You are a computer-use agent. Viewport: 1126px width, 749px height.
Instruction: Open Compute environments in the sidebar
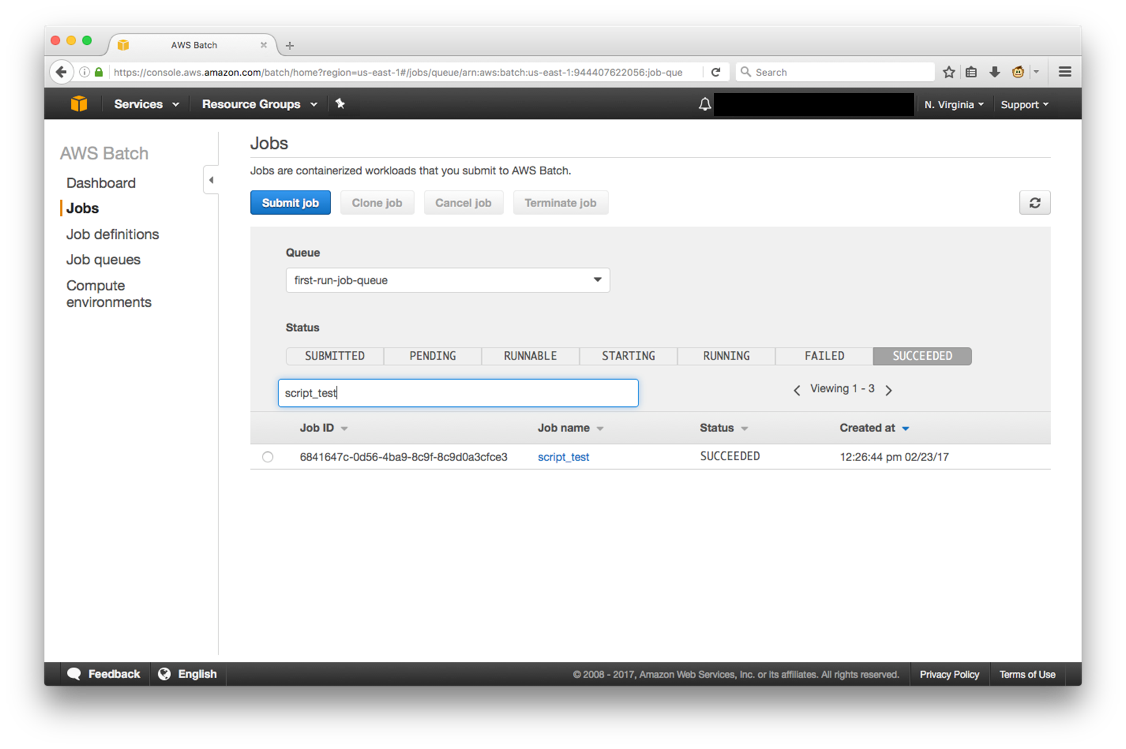pos(109,294)
